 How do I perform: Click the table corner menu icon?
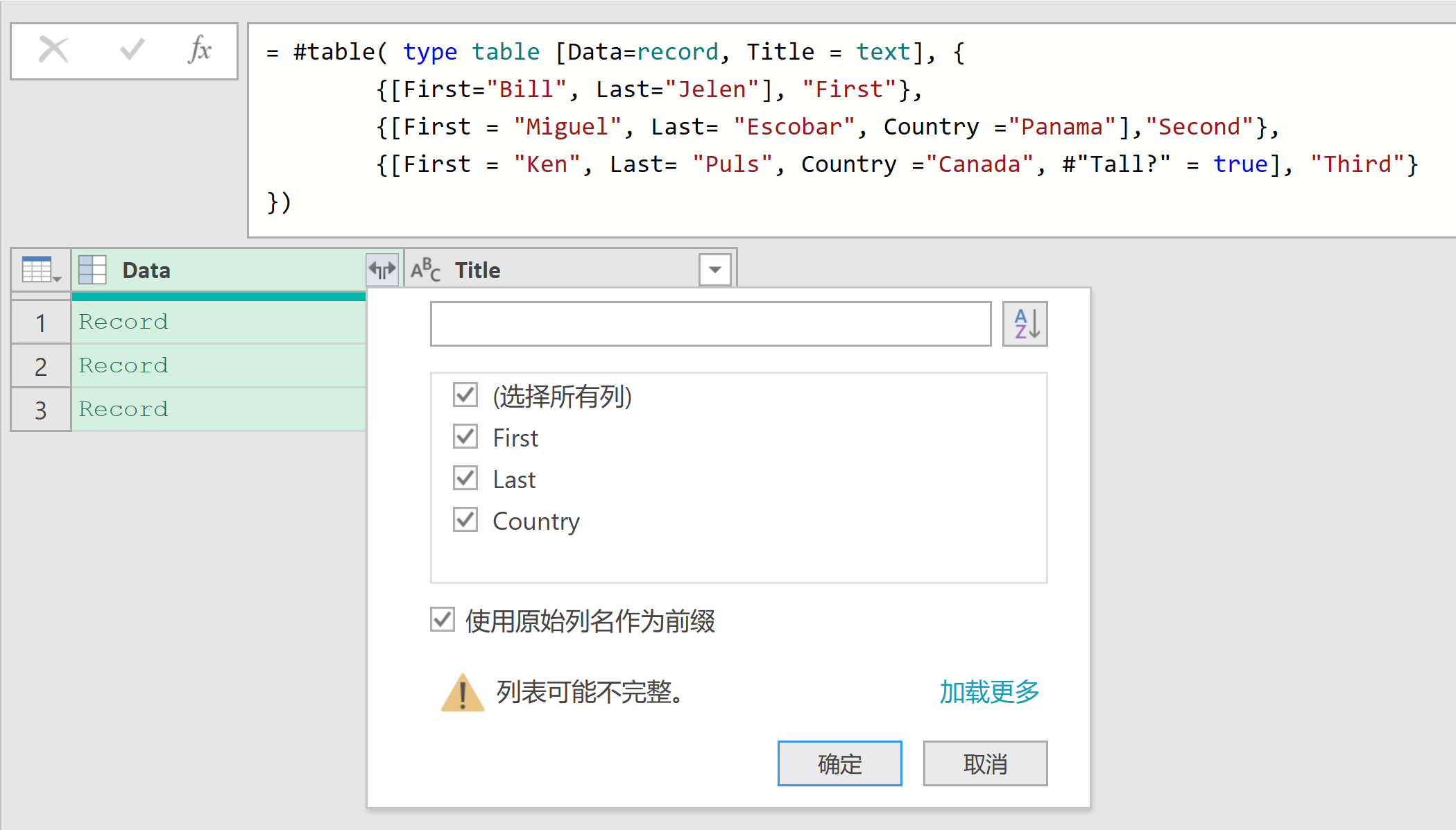point(41,270)
